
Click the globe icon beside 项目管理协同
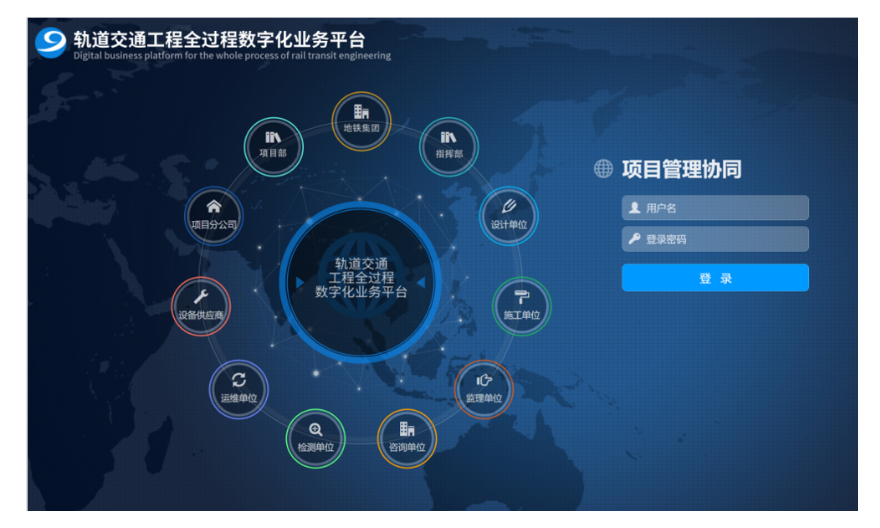point(603,169)
